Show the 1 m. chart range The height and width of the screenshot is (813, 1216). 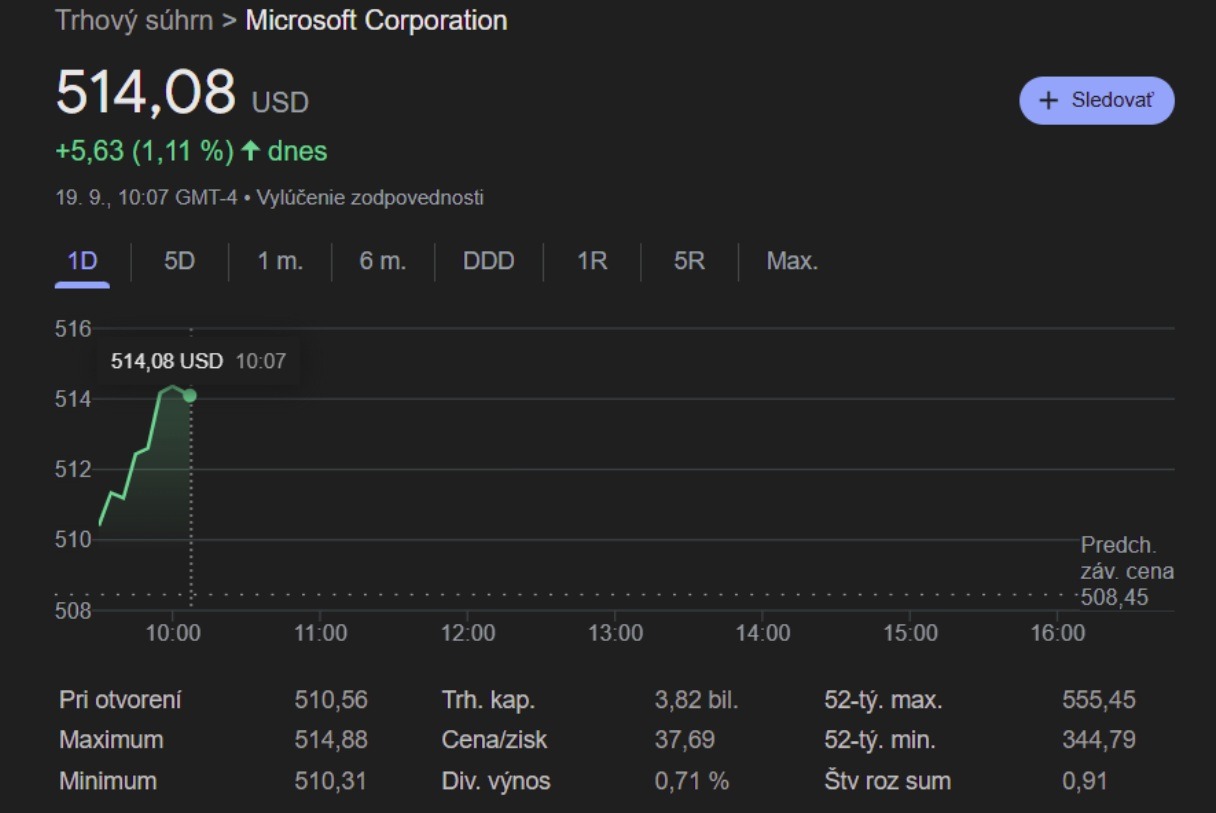(x=280, y=262)
